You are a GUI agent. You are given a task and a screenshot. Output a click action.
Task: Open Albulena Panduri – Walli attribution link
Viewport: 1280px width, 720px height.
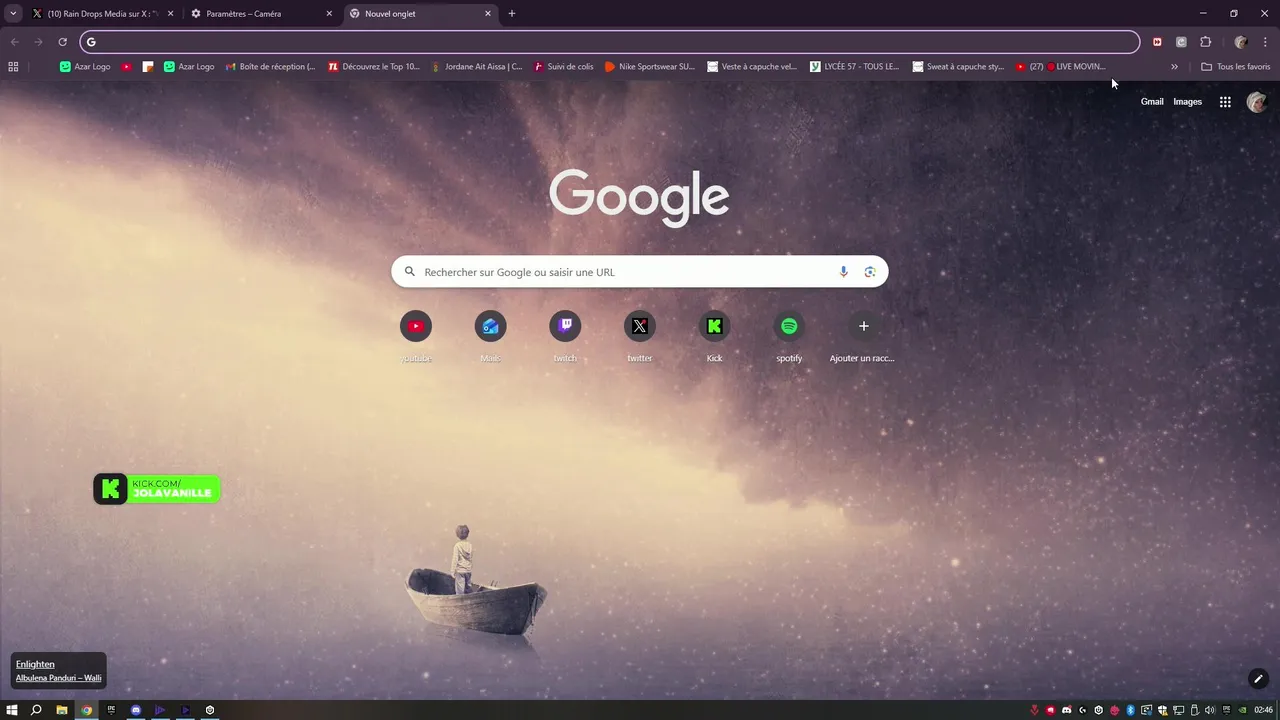58,678
